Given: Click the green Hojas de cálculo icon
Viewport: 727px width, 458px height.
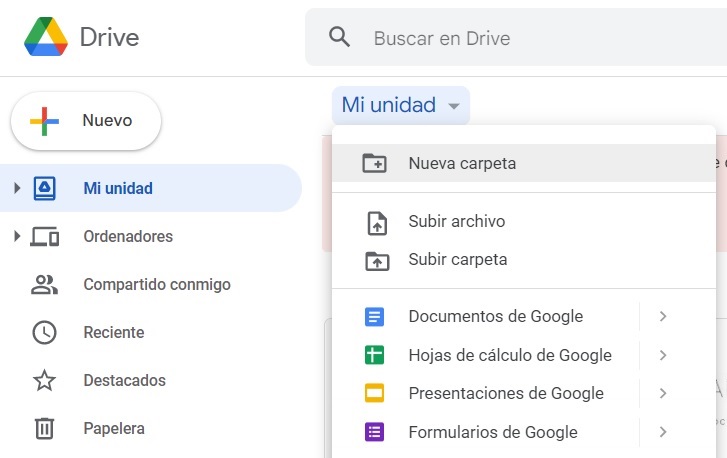Looking at the screenshot, I should click(375, 355).
